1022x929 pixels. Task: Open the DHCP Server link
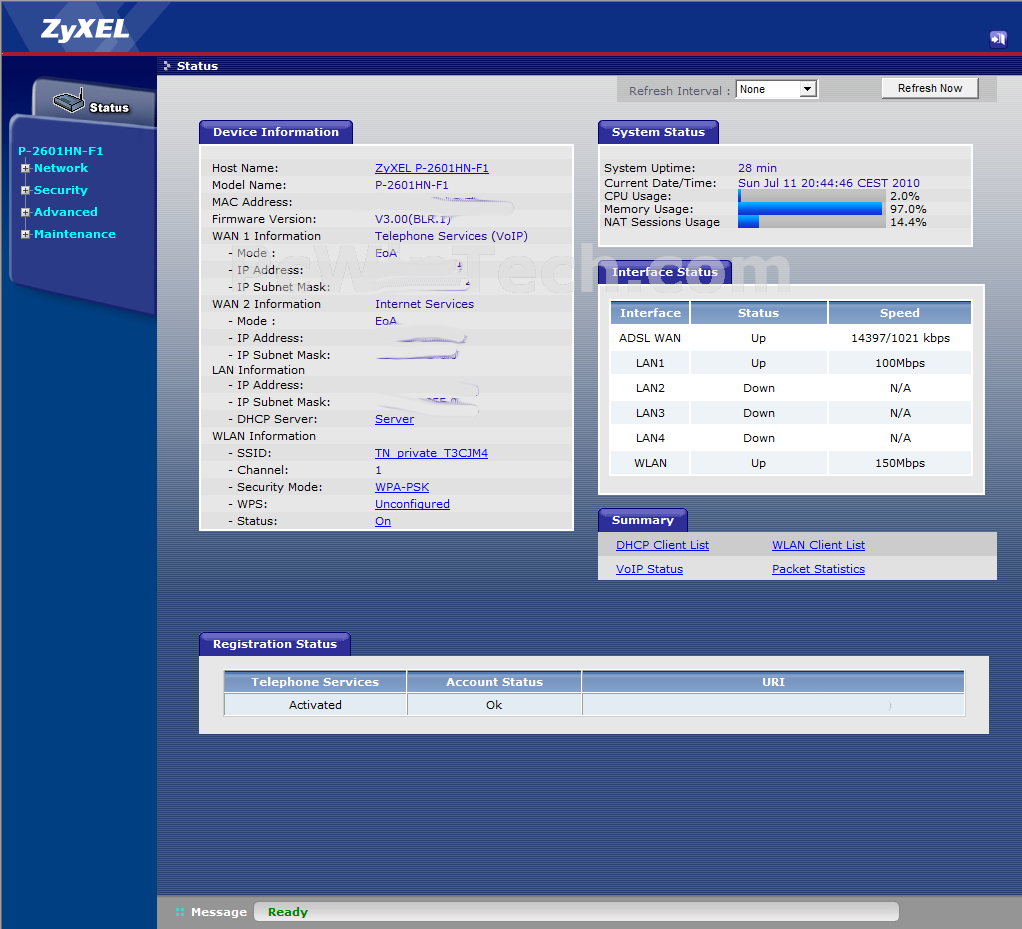coord(394,419)
